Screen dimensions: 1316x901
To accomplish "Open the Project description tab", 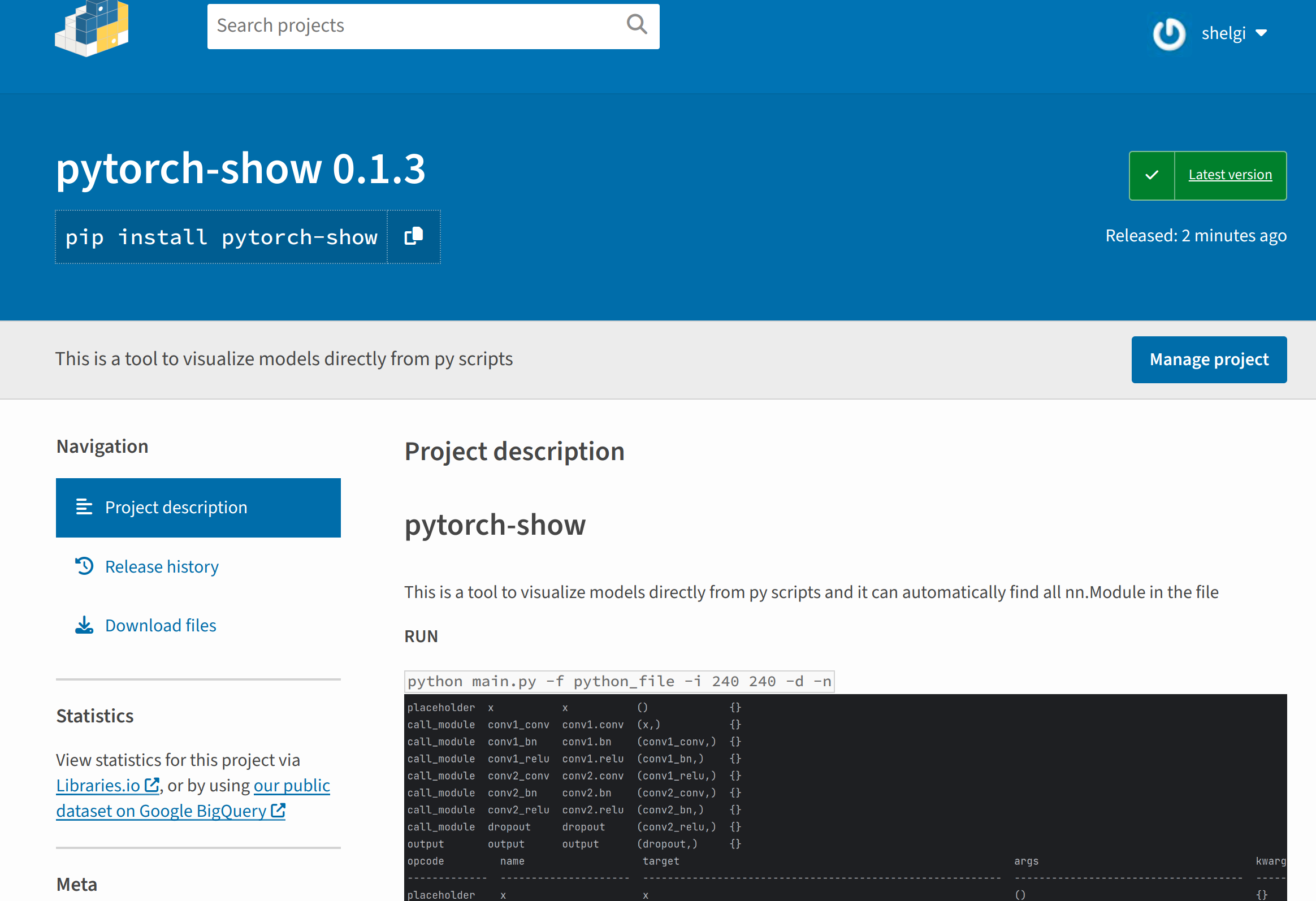I will click(x=198, y=508).
